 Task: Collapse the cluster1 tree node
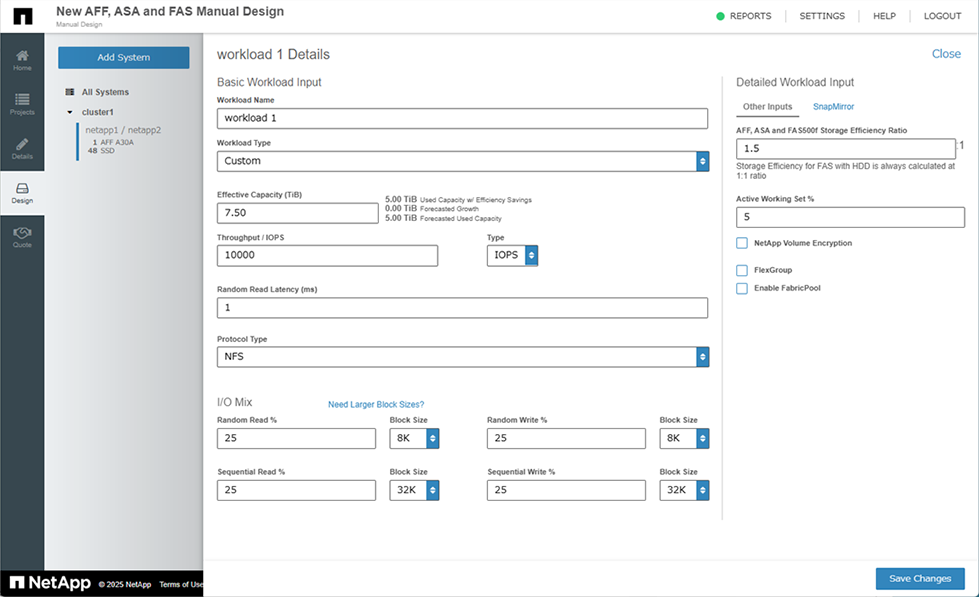click(x=70, y=112)
